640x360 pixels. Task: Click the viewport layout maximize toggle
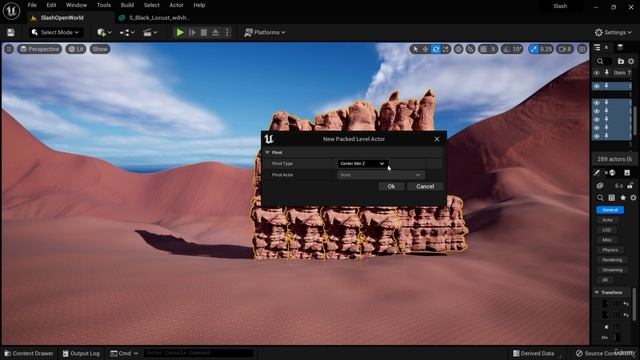point(582,49)
